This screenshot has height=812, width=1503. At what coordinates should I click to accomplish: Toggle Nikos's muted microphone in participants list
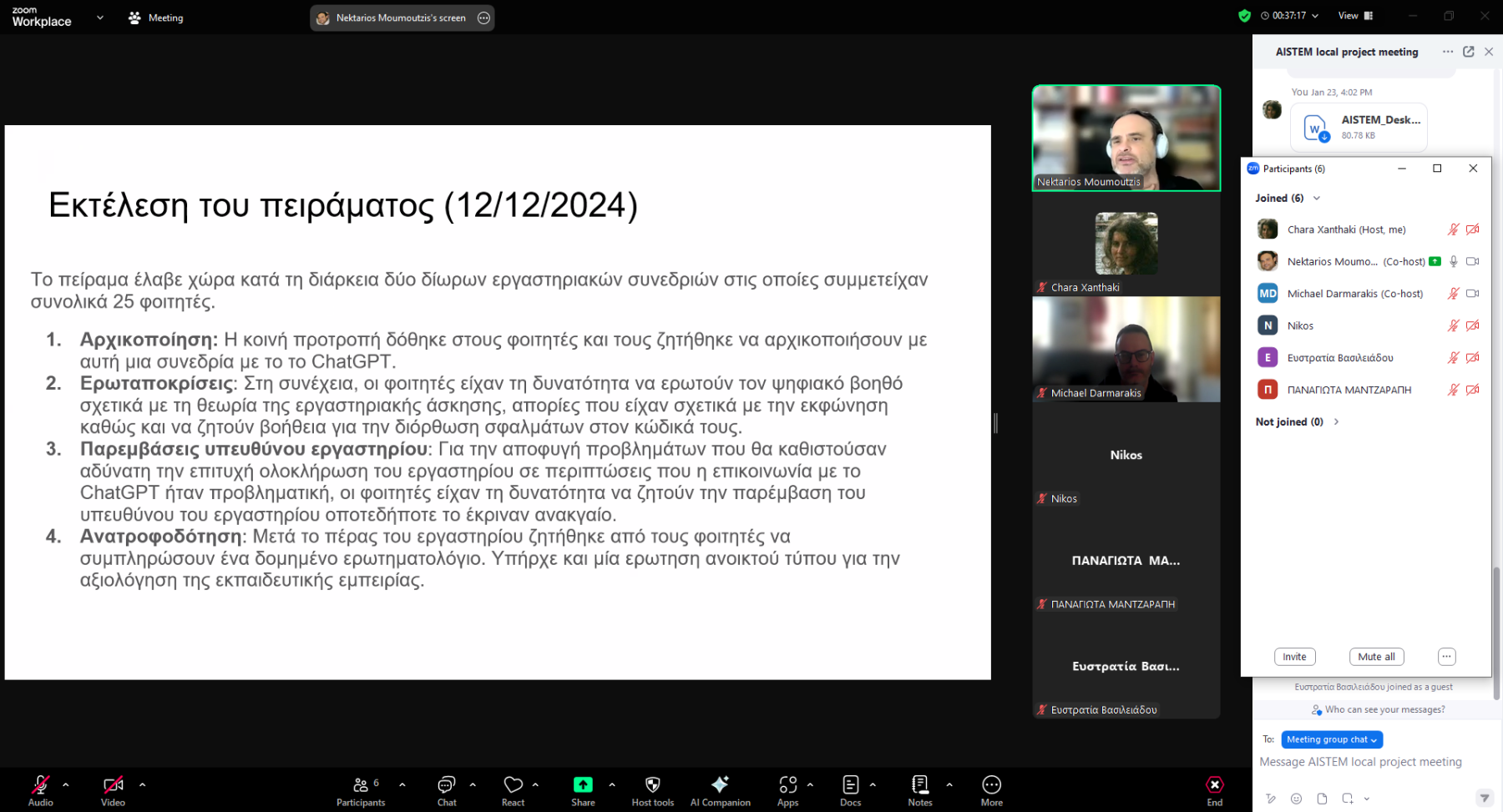click(x=1453, y=325)
